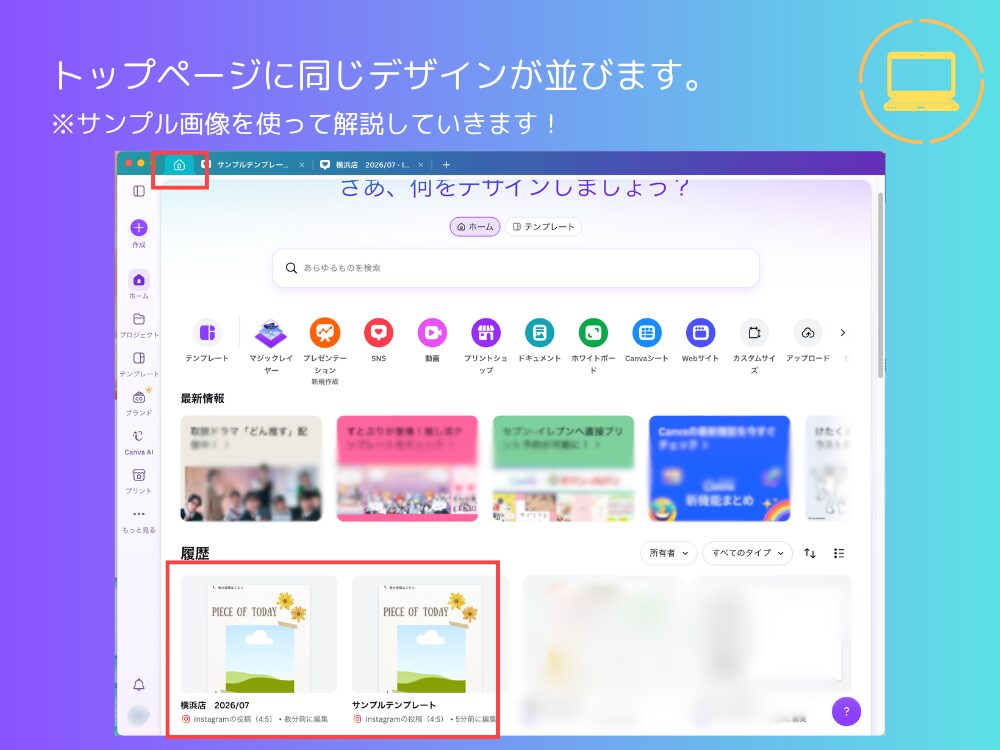The height and width of the screenshot is (750, 1000).
Task: Click the サンプルテンプレート title text
Action: click(394, 705)
